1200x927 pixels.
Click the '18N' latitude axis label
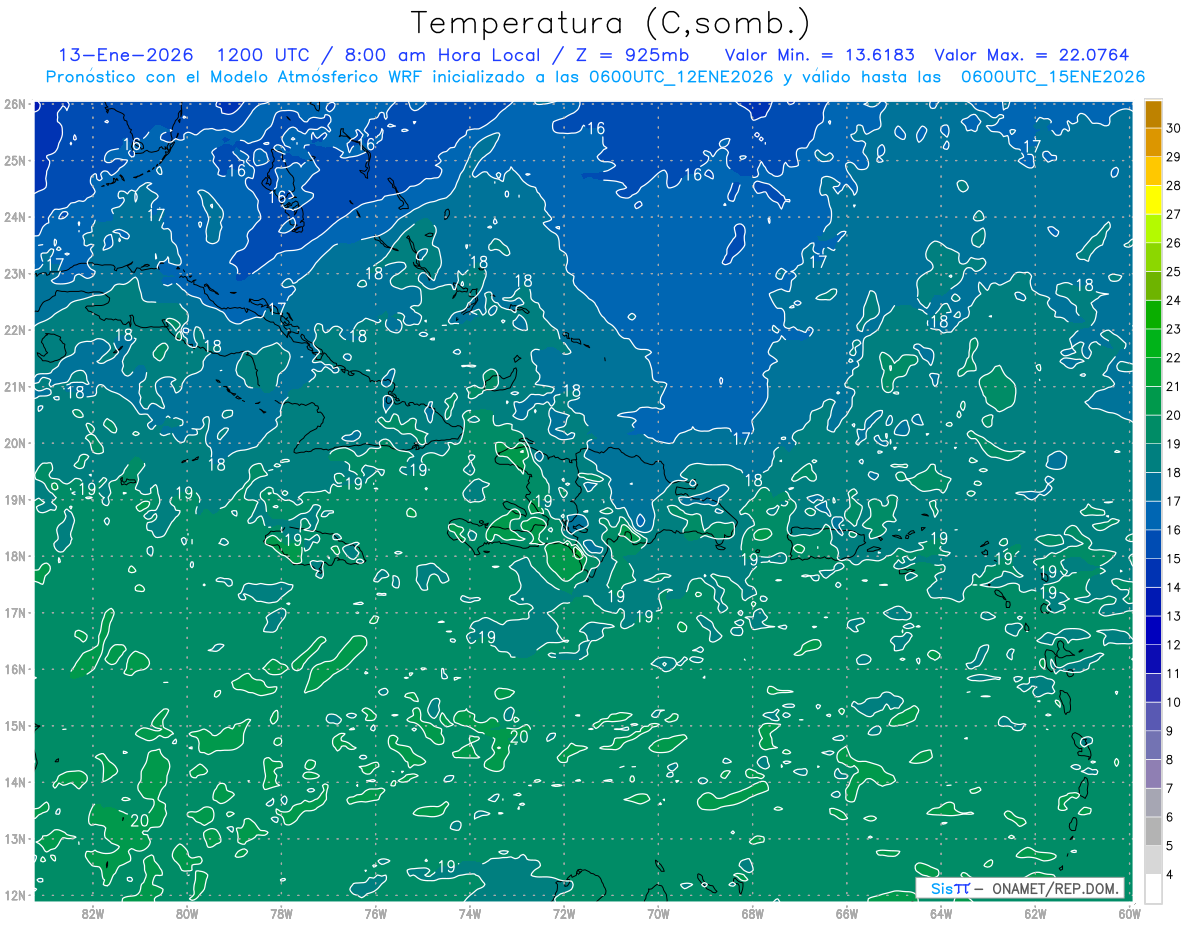(x=15, y=556)
